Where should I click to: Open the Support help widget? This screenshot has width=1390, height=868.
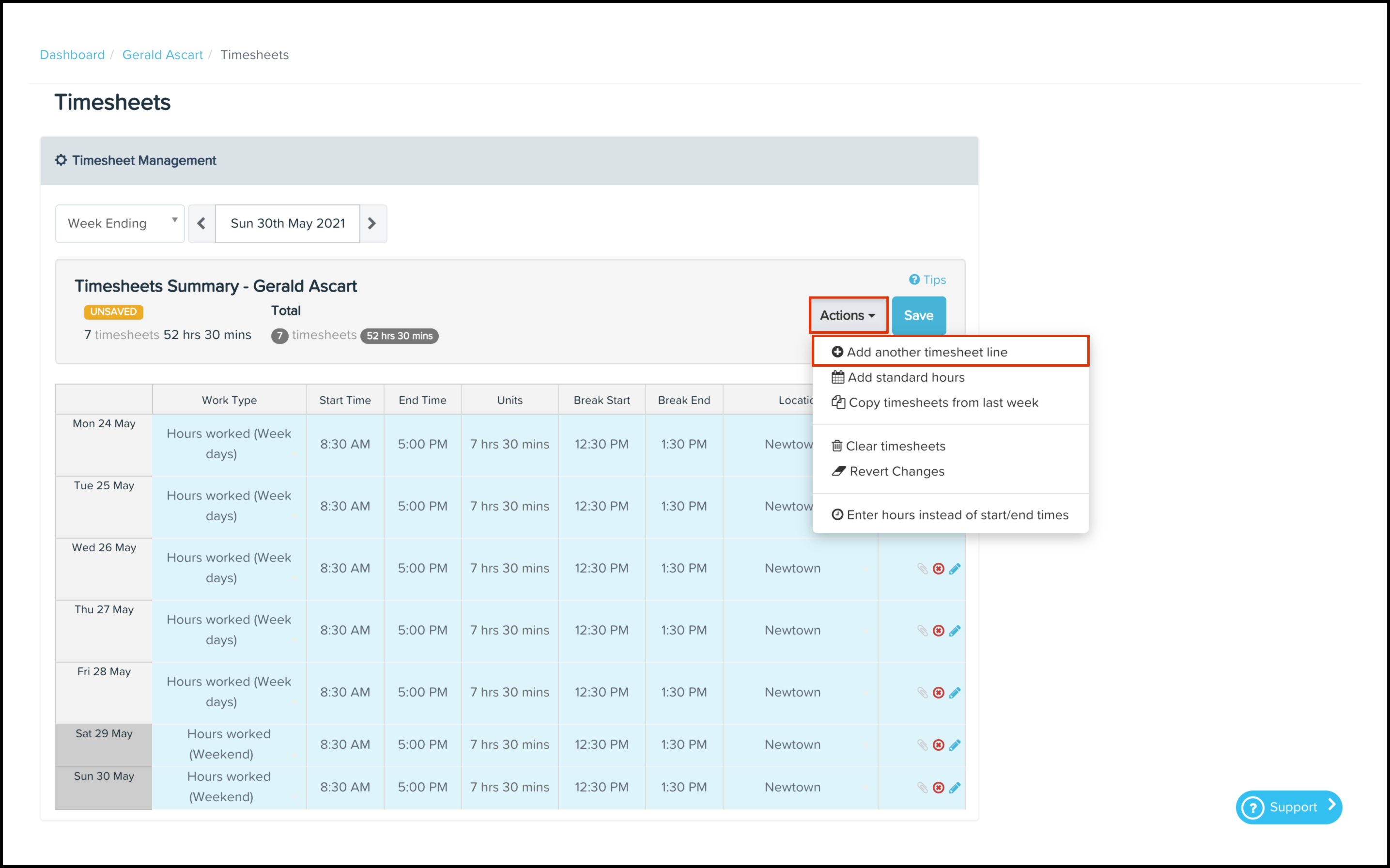pyautogui.click(x=1288, y=806)
